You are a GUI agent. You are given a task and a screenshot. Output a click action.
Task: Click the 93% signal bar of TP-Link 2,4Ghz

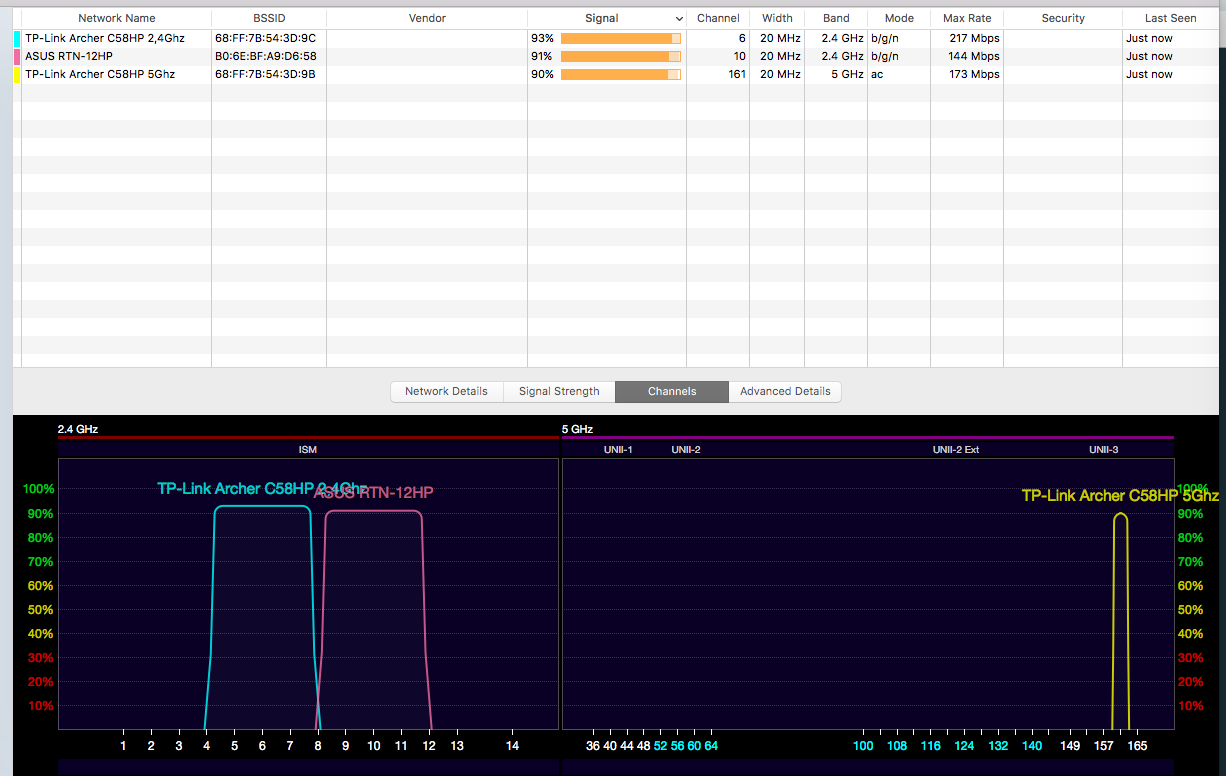tap(620, 38)
